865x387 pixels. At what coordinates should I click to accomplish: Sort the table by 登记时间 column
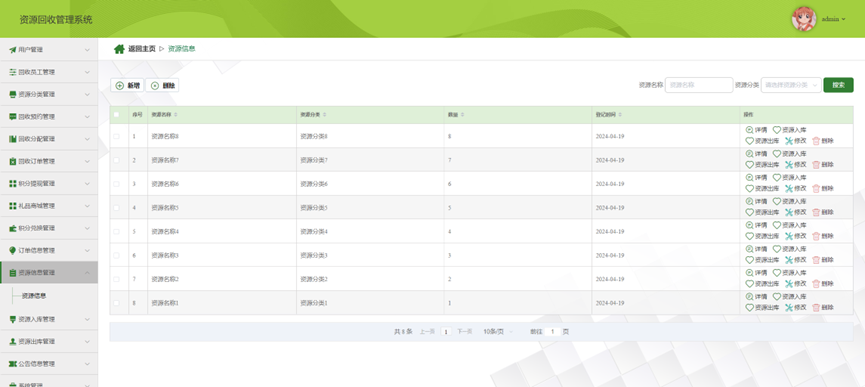[620, 115]
